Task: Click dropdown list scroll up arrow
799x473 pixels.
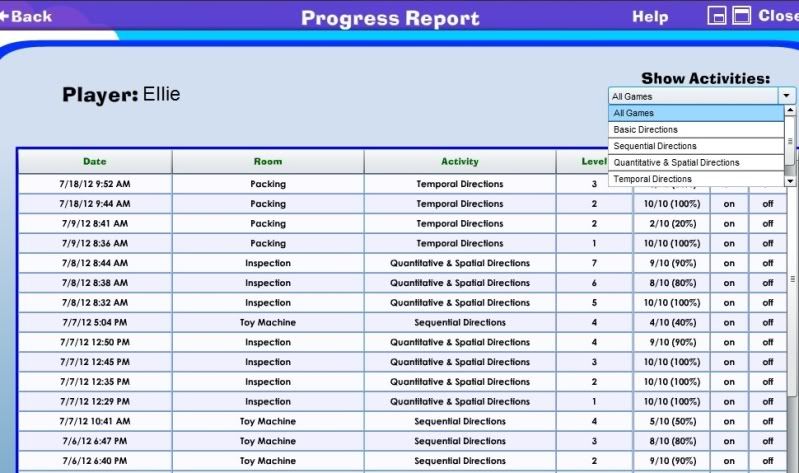Action: point(790,110)
